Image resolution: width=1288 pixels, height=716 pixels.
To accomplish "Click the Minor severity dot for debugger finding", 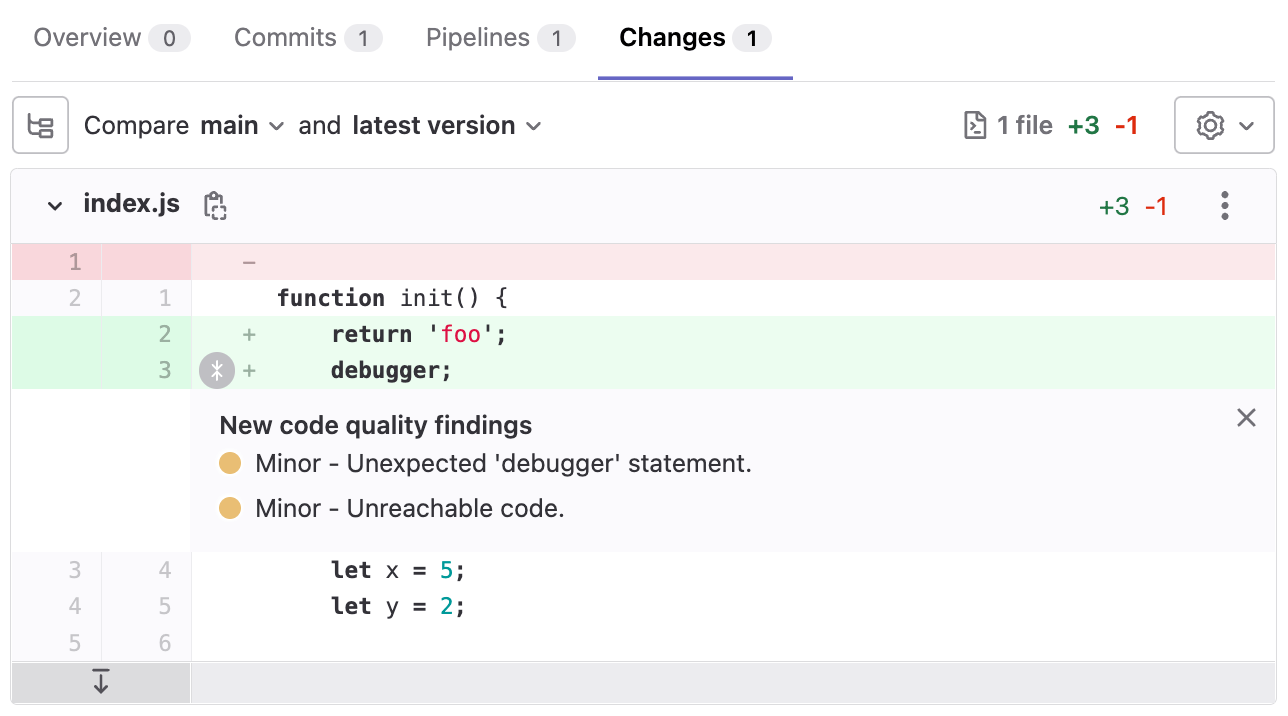I will pyautogui.click(x=230, y=463).
